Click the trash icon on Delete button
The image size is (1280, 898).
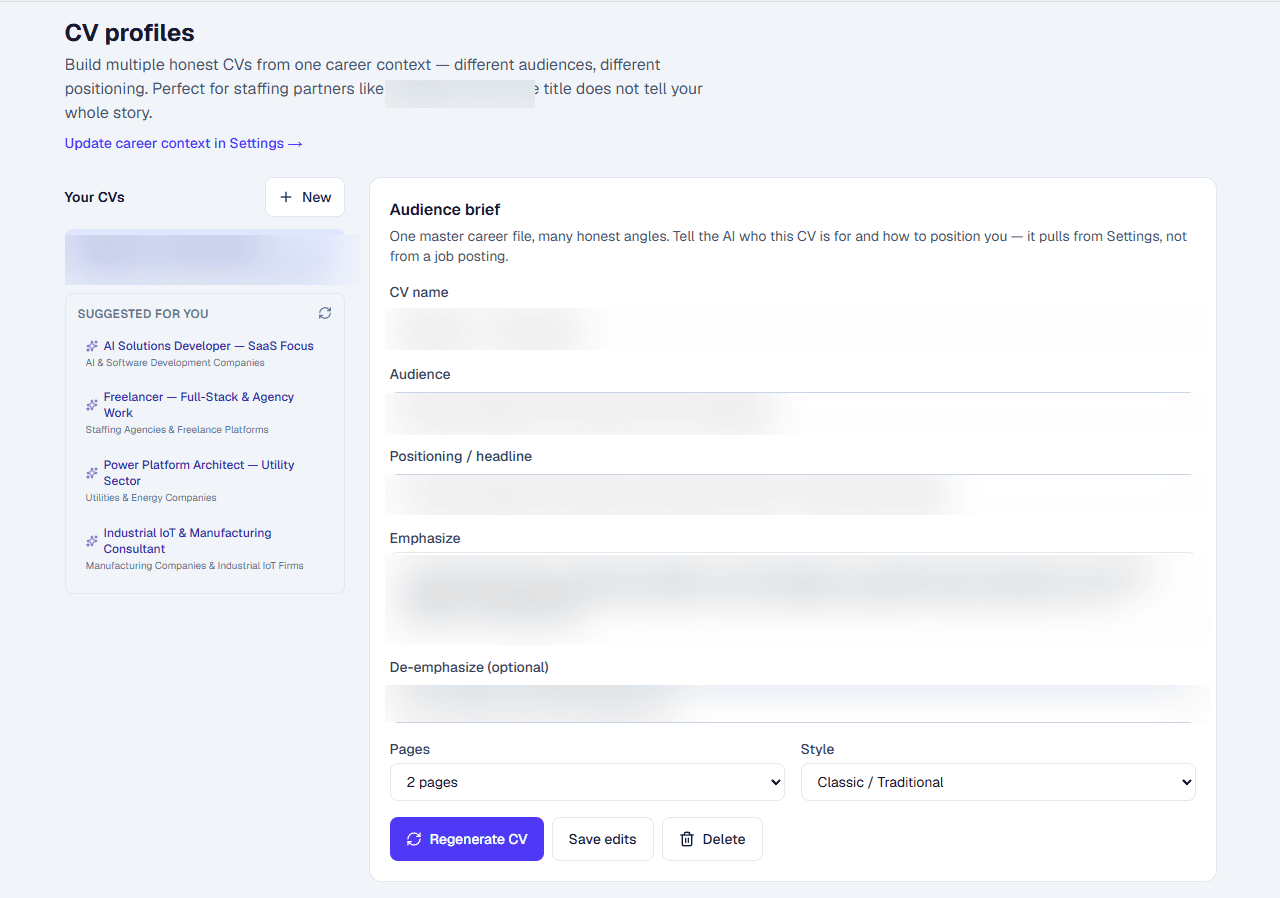pyautogui.click(x=687, y=839)
